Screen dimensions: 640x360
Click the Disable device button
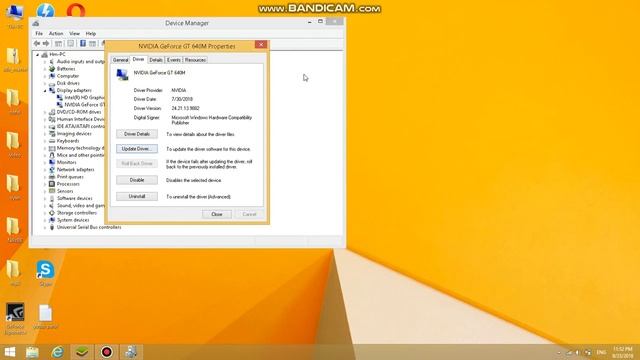(x=137, y=180)
